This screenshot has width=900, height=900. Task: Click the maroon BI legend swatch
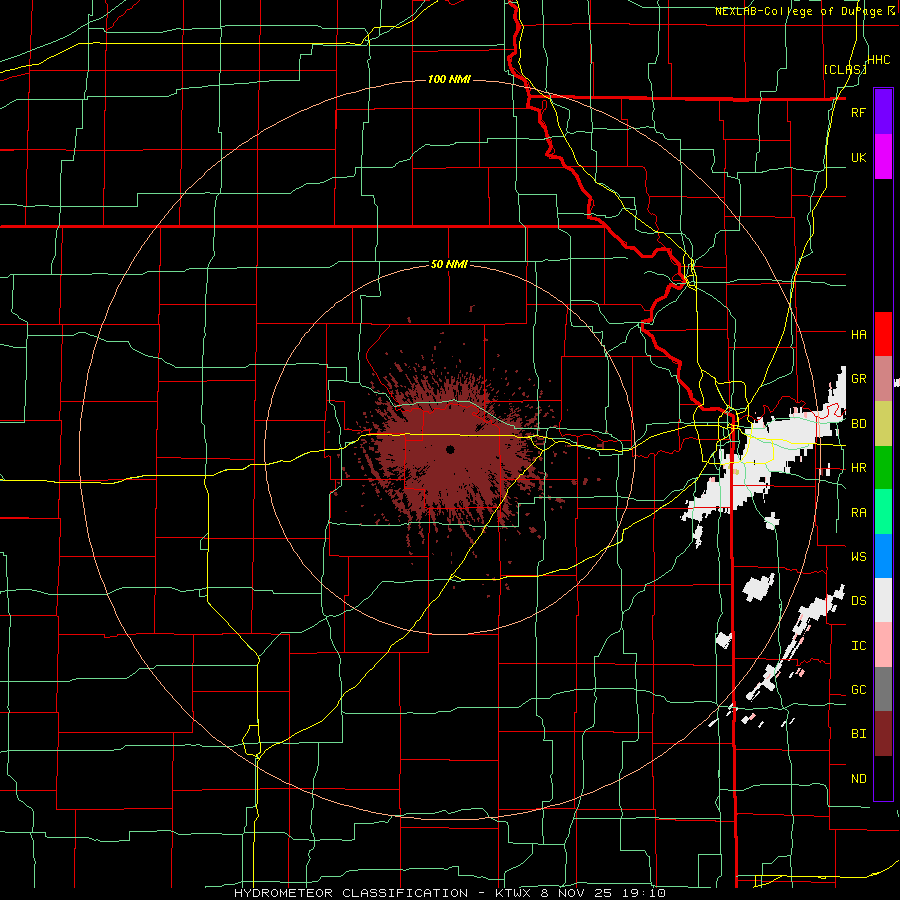883,734
